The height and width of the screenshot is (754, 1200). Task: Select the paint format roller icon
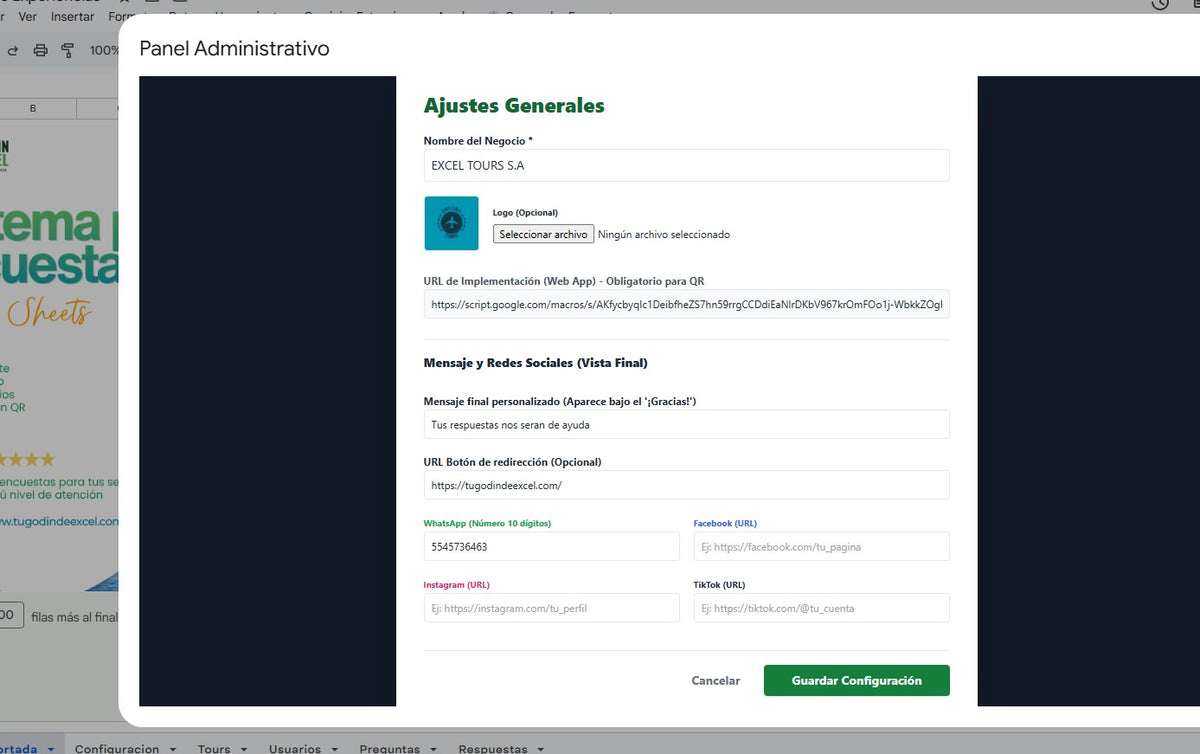(68, 50)
